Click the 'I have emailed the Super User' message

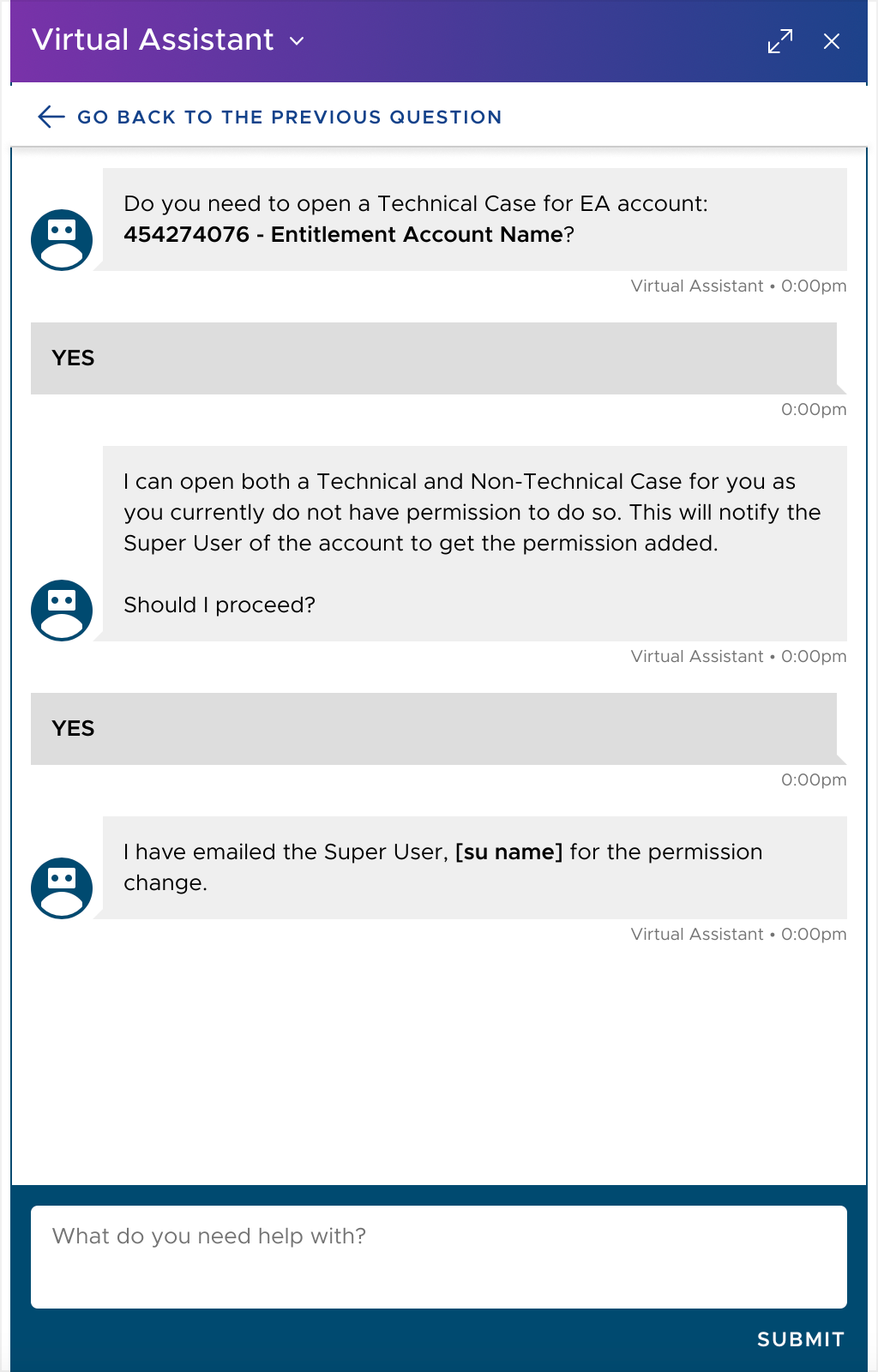point(475,868)
